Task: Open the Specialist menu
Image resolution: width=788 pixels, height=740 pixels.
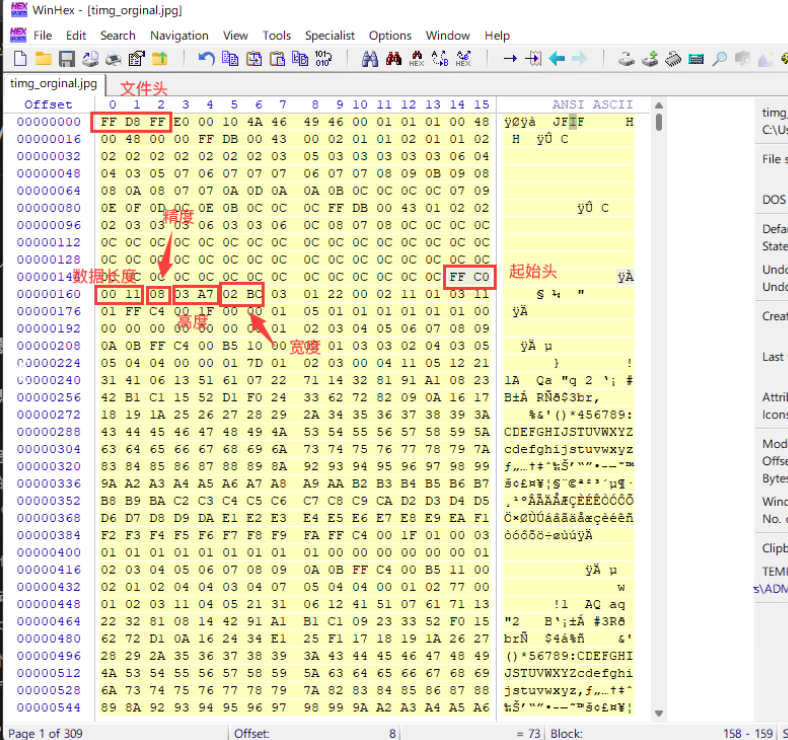Action: coord(330,35)
